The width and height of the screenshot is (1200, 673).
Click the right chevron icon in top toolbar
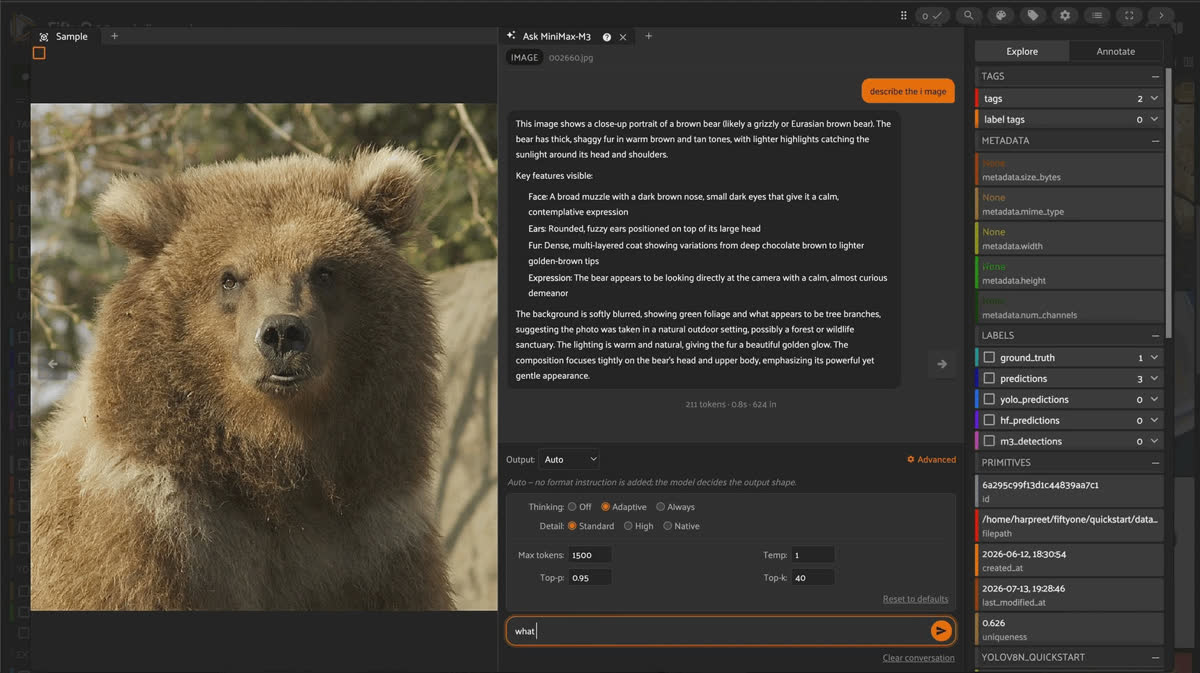tap(1161, 15)
